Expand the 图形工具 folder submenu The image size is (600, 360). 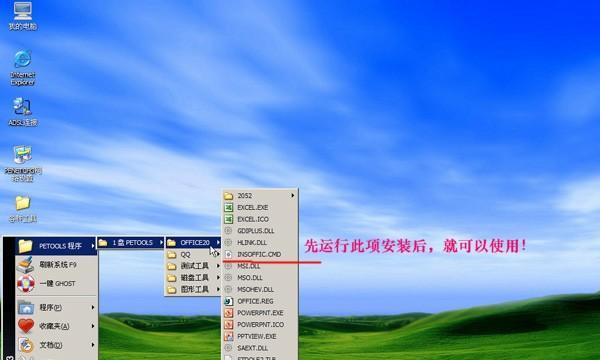click(193, 290)
